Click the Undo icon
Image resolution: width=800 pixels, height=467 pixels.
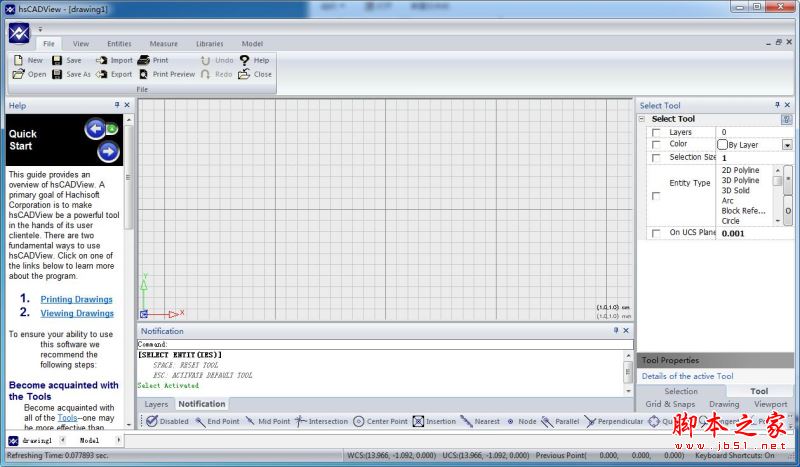(x=205, y=60)
